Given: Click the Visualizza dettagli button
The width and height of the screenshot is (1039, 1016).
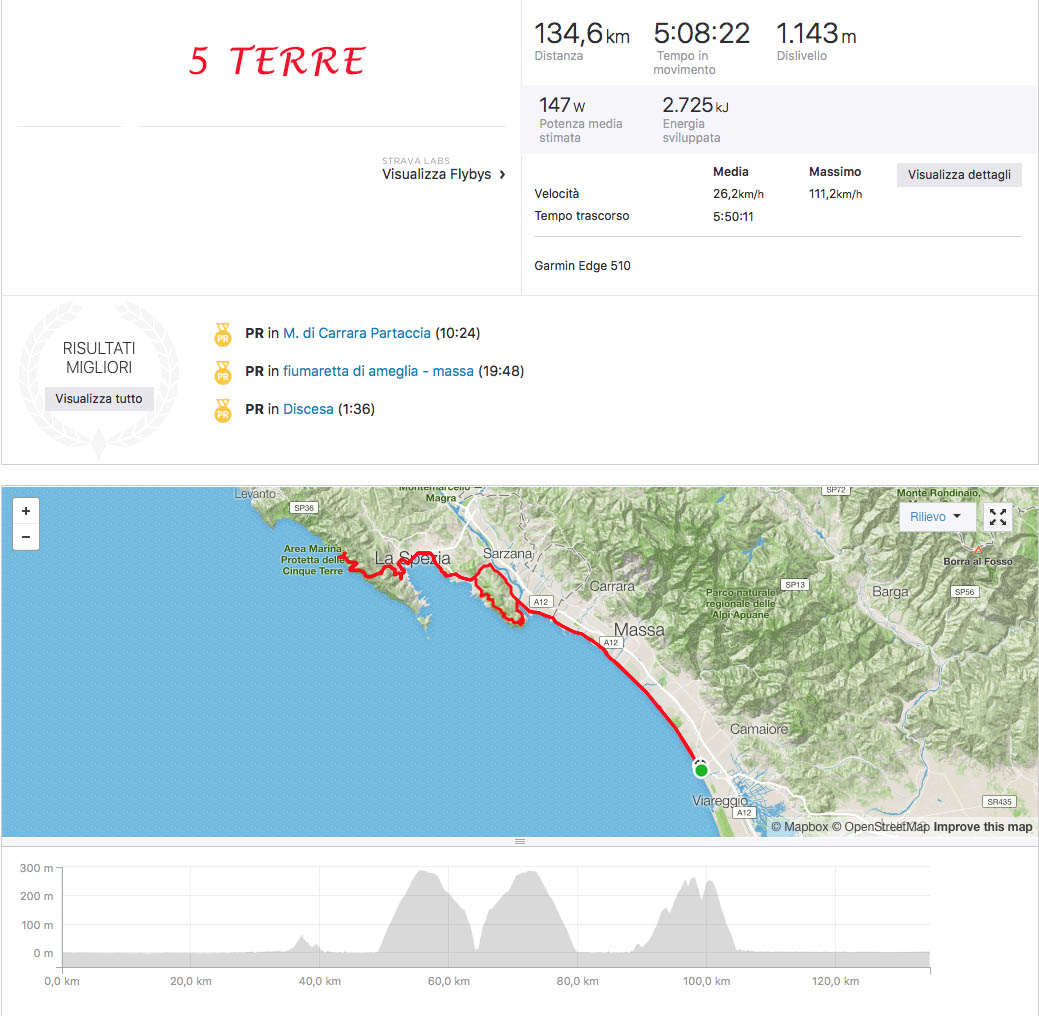Looking at the screenshot, I should pyautogui.click(x=959, y=175).
